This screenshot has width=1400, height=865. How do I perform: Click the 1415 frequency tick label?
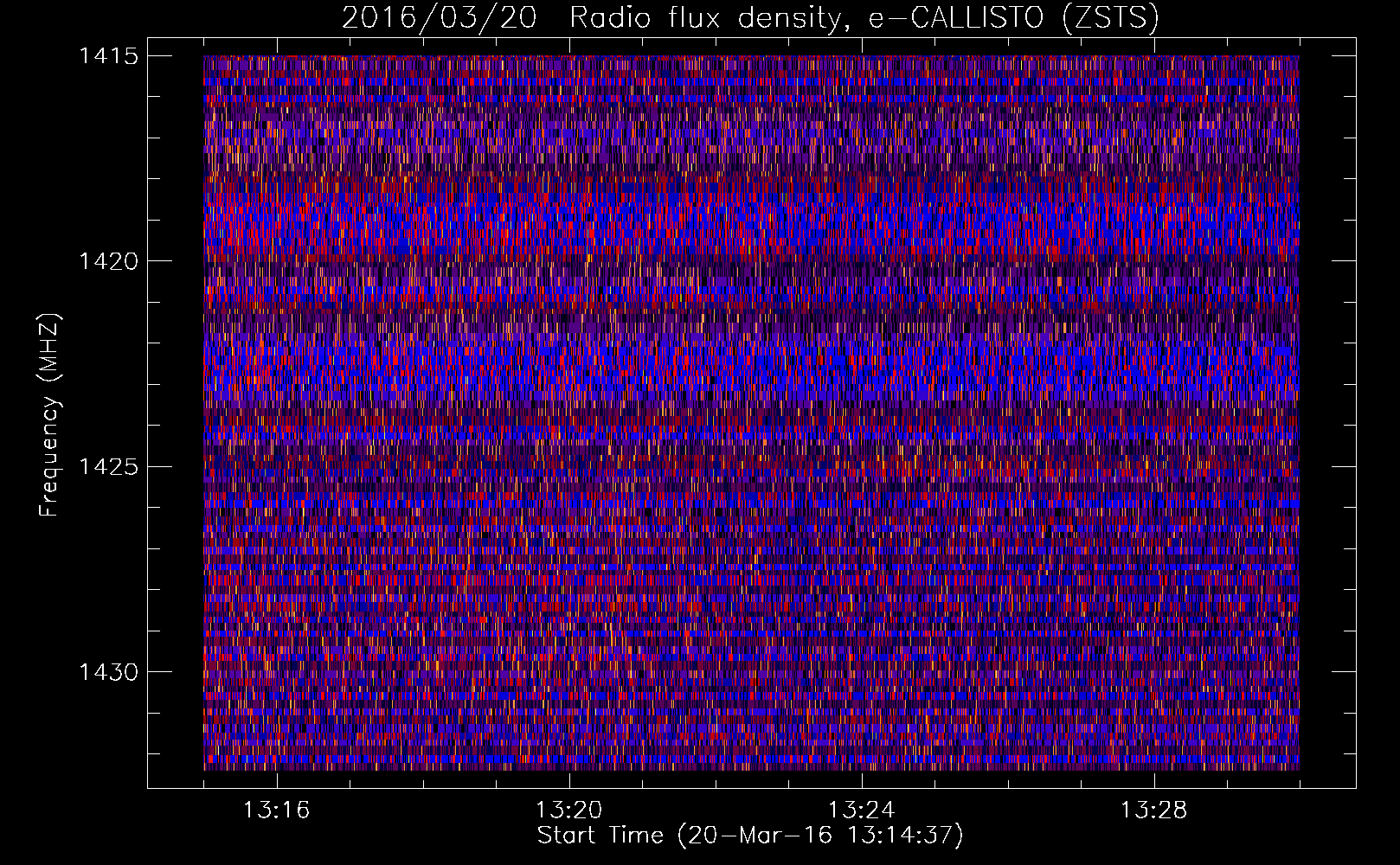point(109,56)
